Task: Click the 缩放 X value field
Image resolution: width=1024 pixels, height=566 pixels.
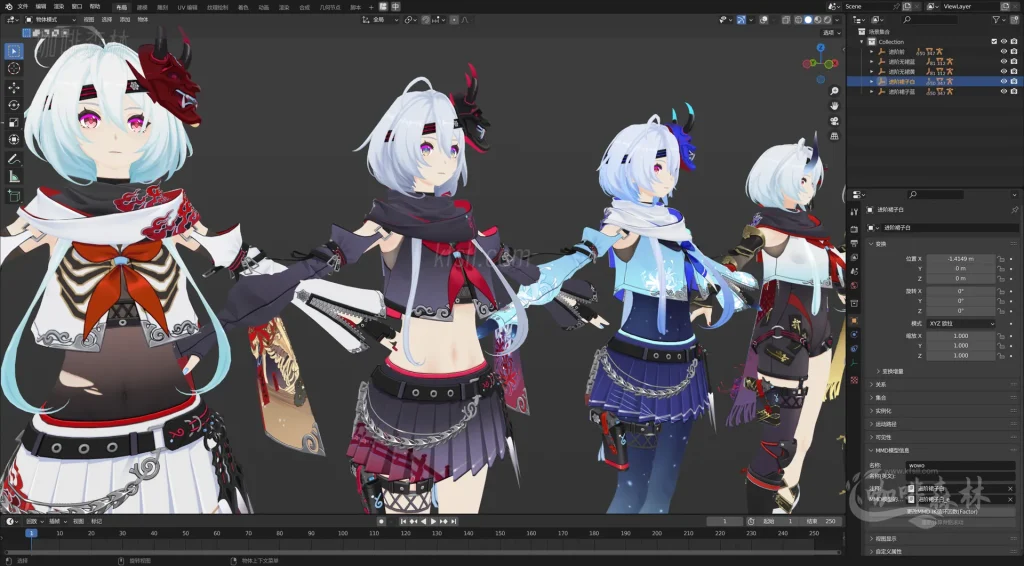Action: [x=961, y=336]
